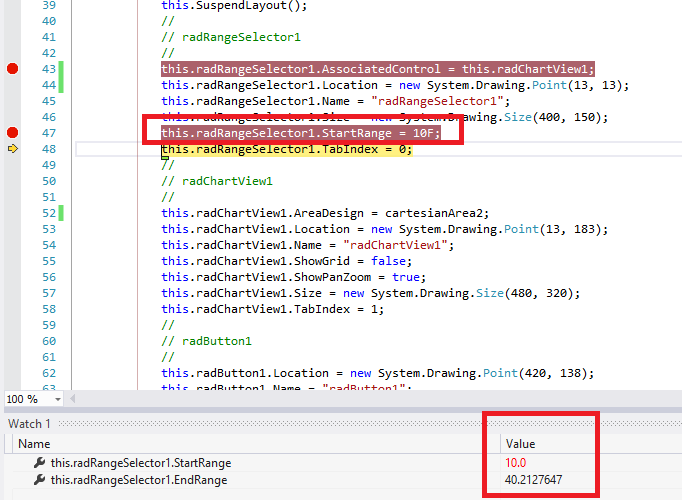The height and width of the screenshot is (500, 682).
Task: Click the AssociatedControl assignment on line 43
Action: click(x=378, y=69)
